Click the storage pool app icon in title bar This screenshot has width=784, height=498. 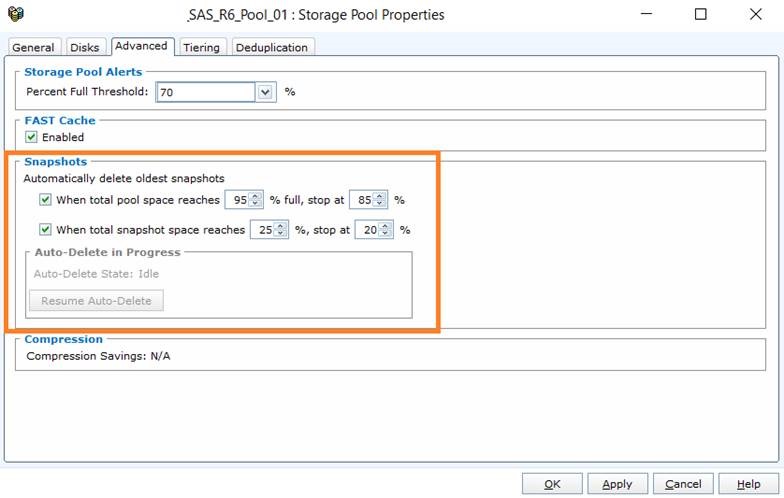click(x=16, y=14)
